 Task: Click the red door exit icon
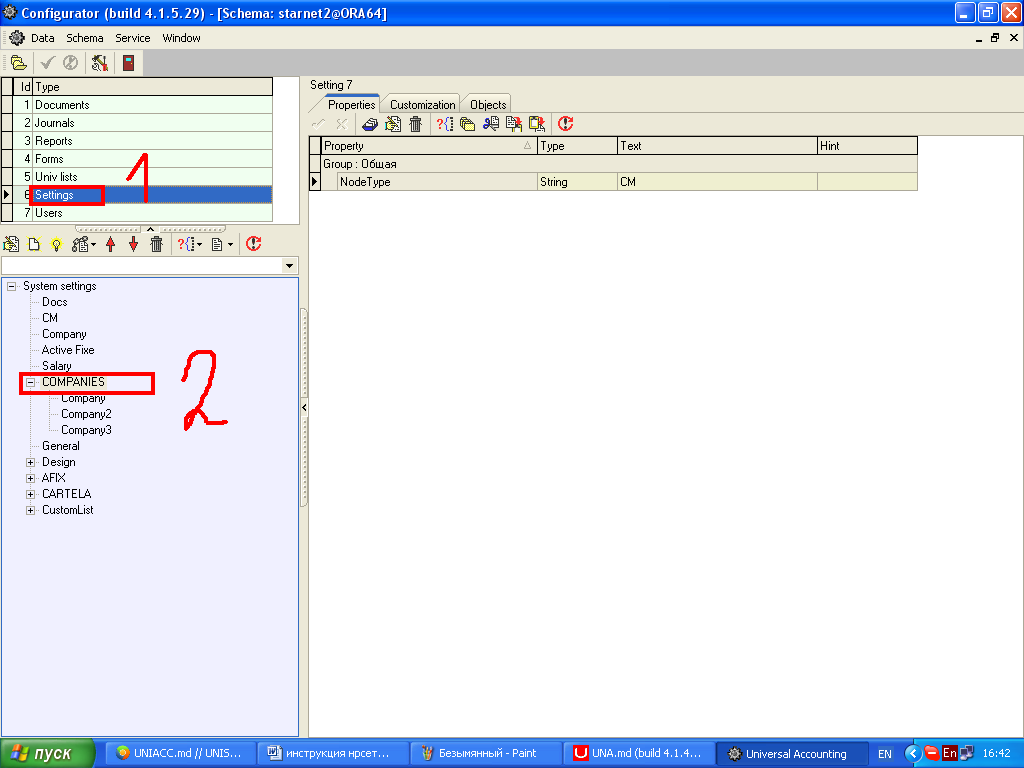click(x=129, y=63)
